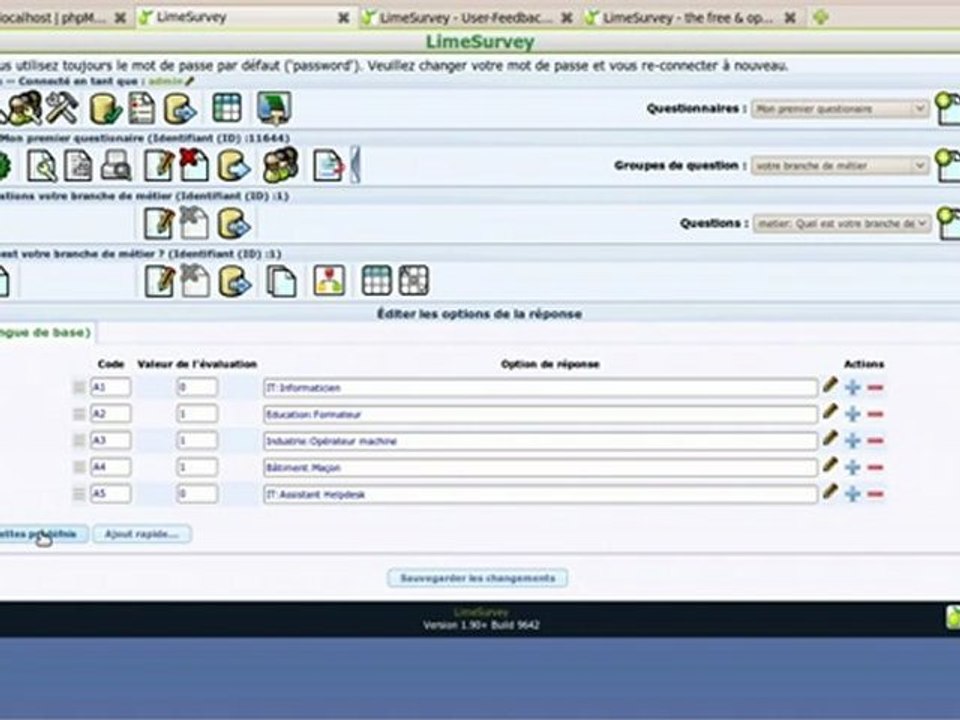
Task: Open the label sets grid icon
Action: point(227,108)
